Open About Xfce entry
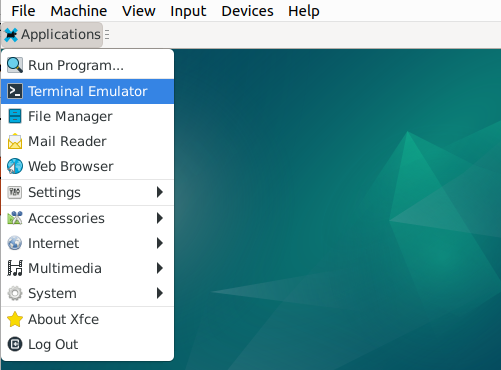The width and height of the screenshot is (501, 370). (88, 319)
